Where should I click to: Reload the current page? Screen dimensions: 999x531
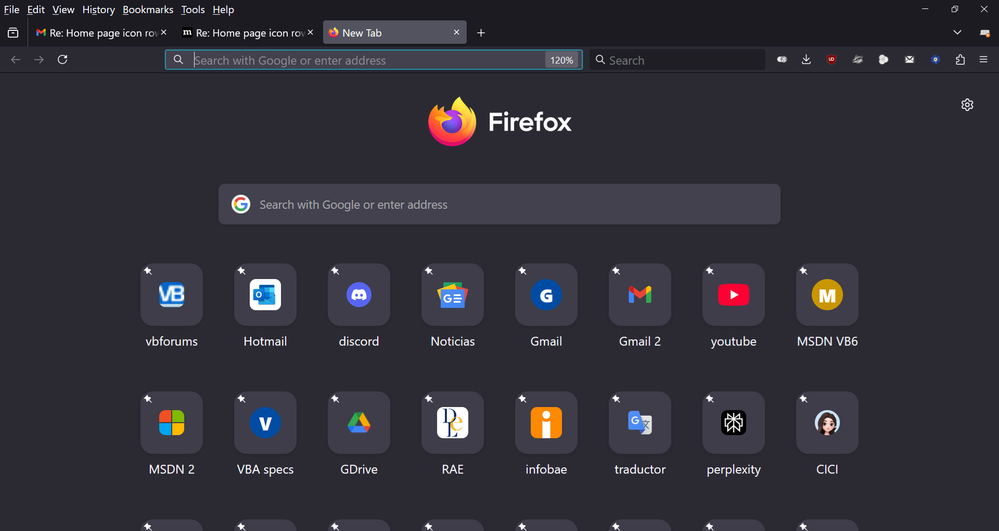pos(62,59)
